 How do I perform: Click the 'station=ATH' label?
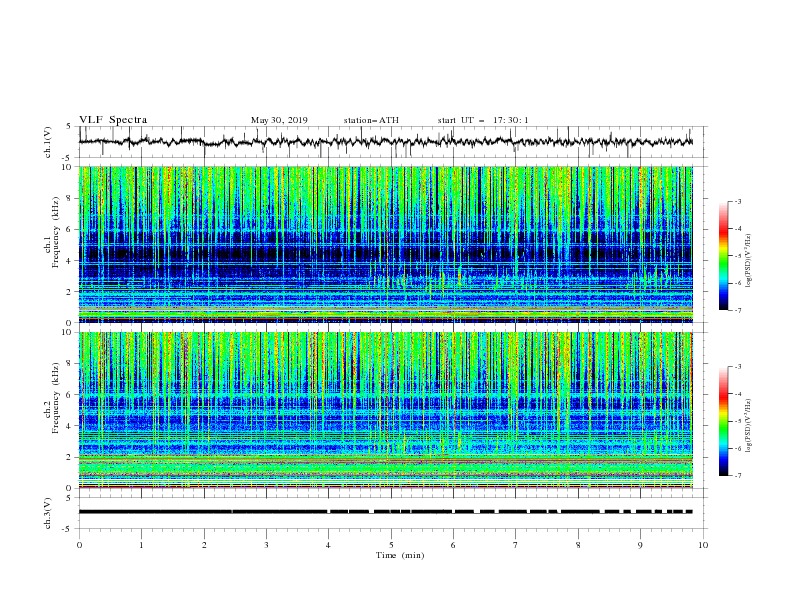pos(371,120)
